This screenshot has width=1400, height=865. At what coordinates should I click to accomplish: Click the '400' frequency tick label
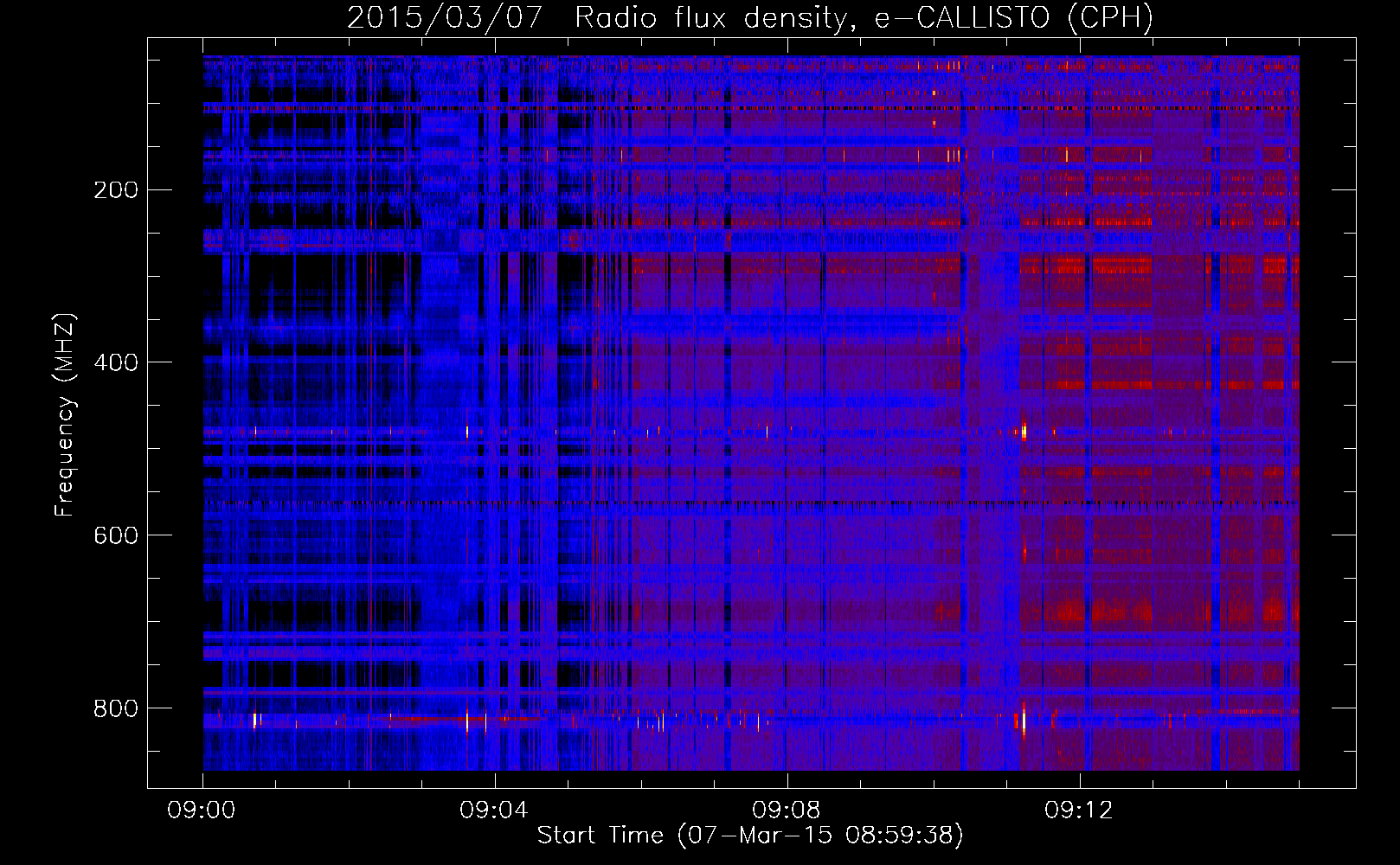116,362
